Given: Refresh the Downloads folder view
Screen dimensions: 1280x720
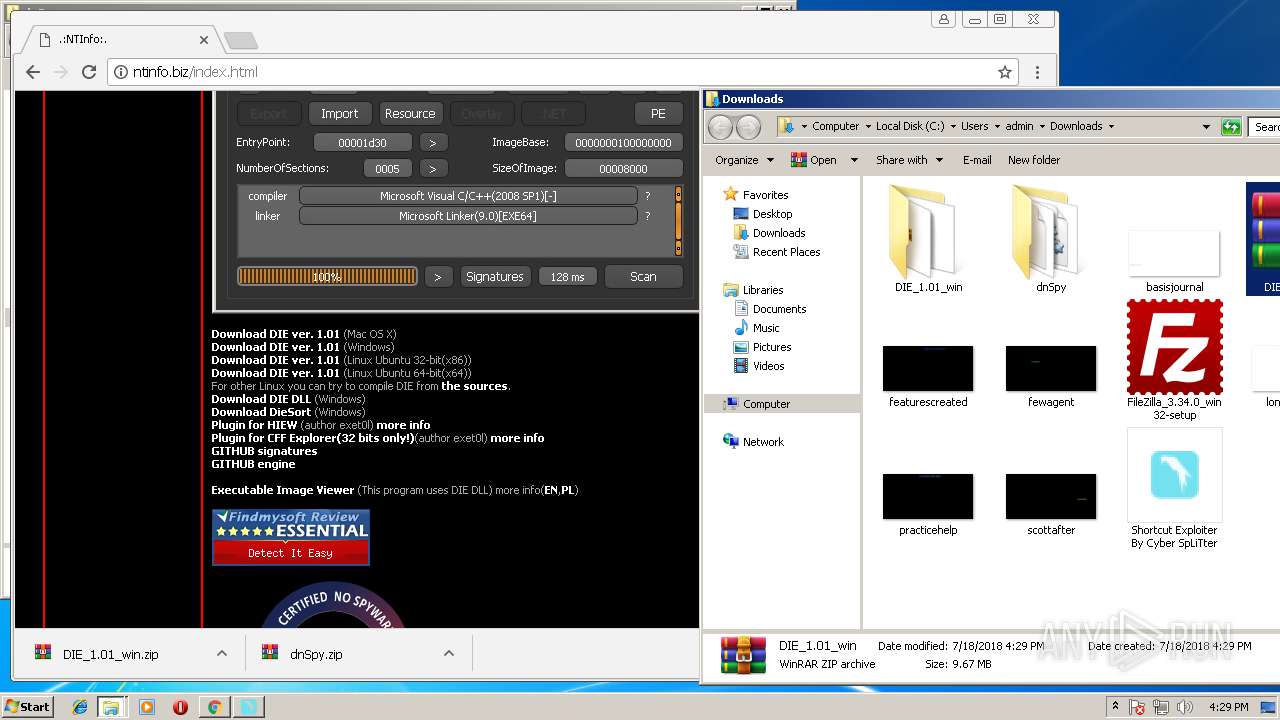Looking at the screenshot, I should click(1231, 127).
